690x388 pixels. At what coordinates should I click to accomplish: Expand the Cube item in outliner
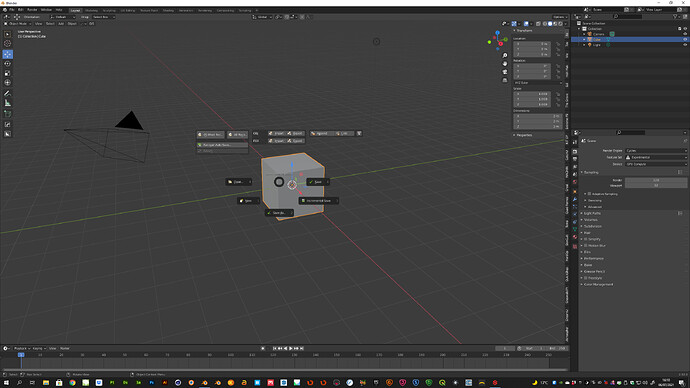click(584, 40)
